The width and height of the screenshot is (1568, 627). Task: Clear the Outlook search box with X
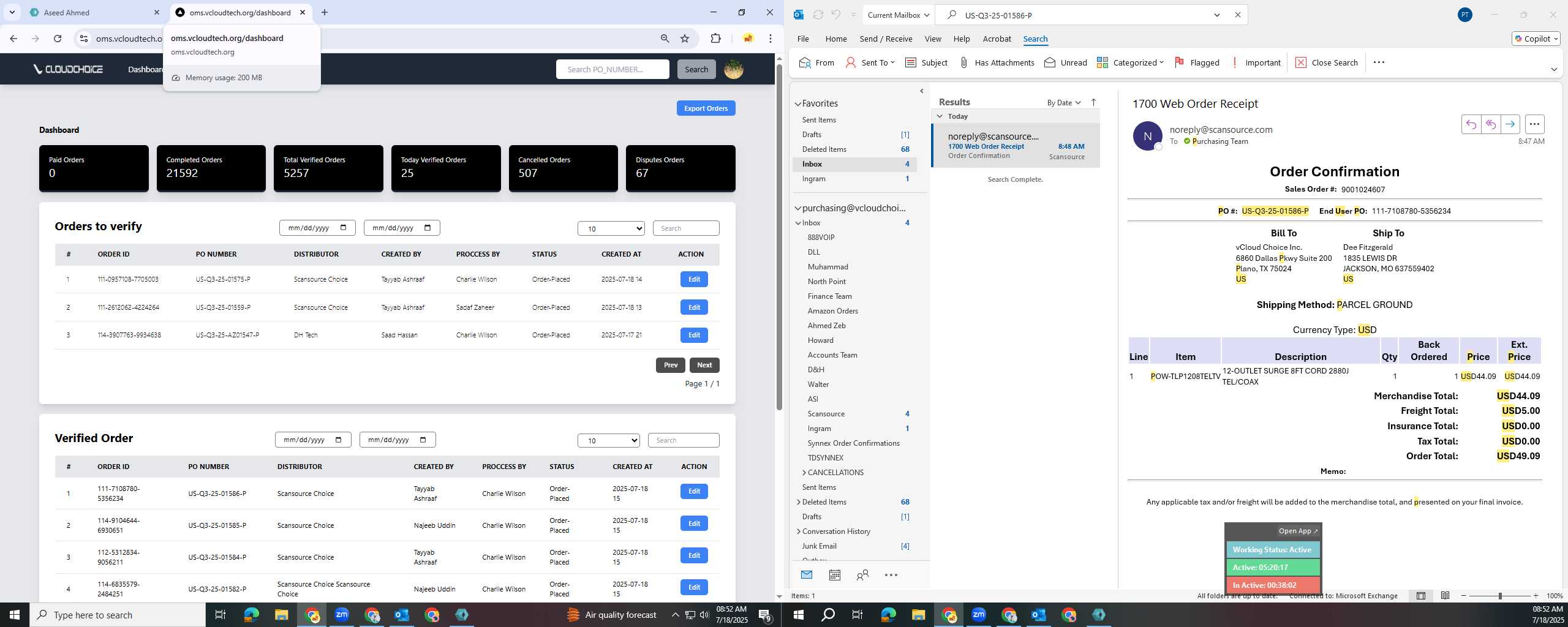pyautogui.click(x=1237, y=15)
